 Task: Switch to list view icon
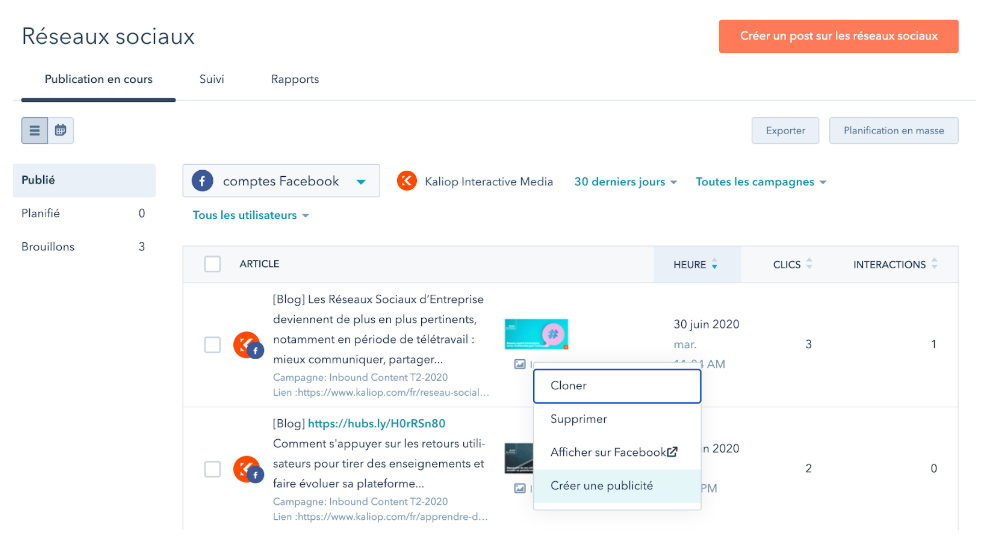35,130
